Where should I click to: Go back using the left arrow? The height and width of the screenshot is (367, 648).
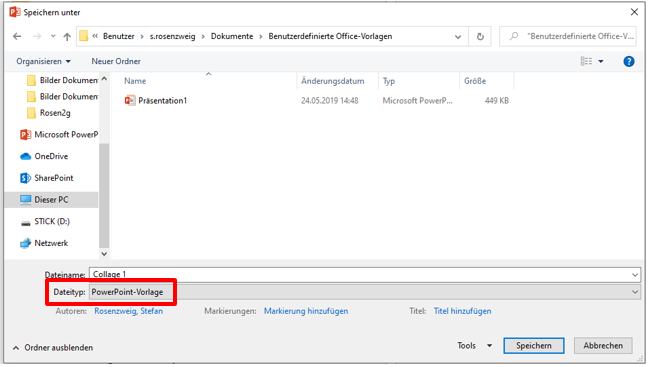tap(17, 36)
